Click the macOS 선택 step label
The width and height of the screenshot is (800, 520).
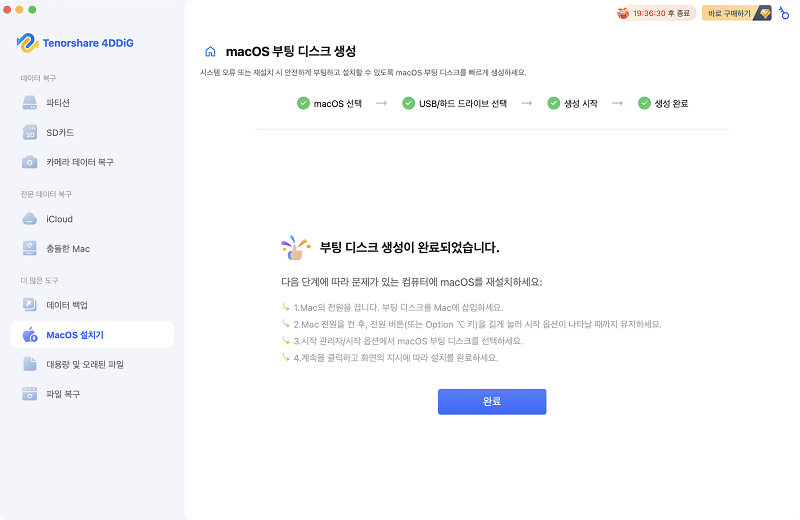point(337,104)
